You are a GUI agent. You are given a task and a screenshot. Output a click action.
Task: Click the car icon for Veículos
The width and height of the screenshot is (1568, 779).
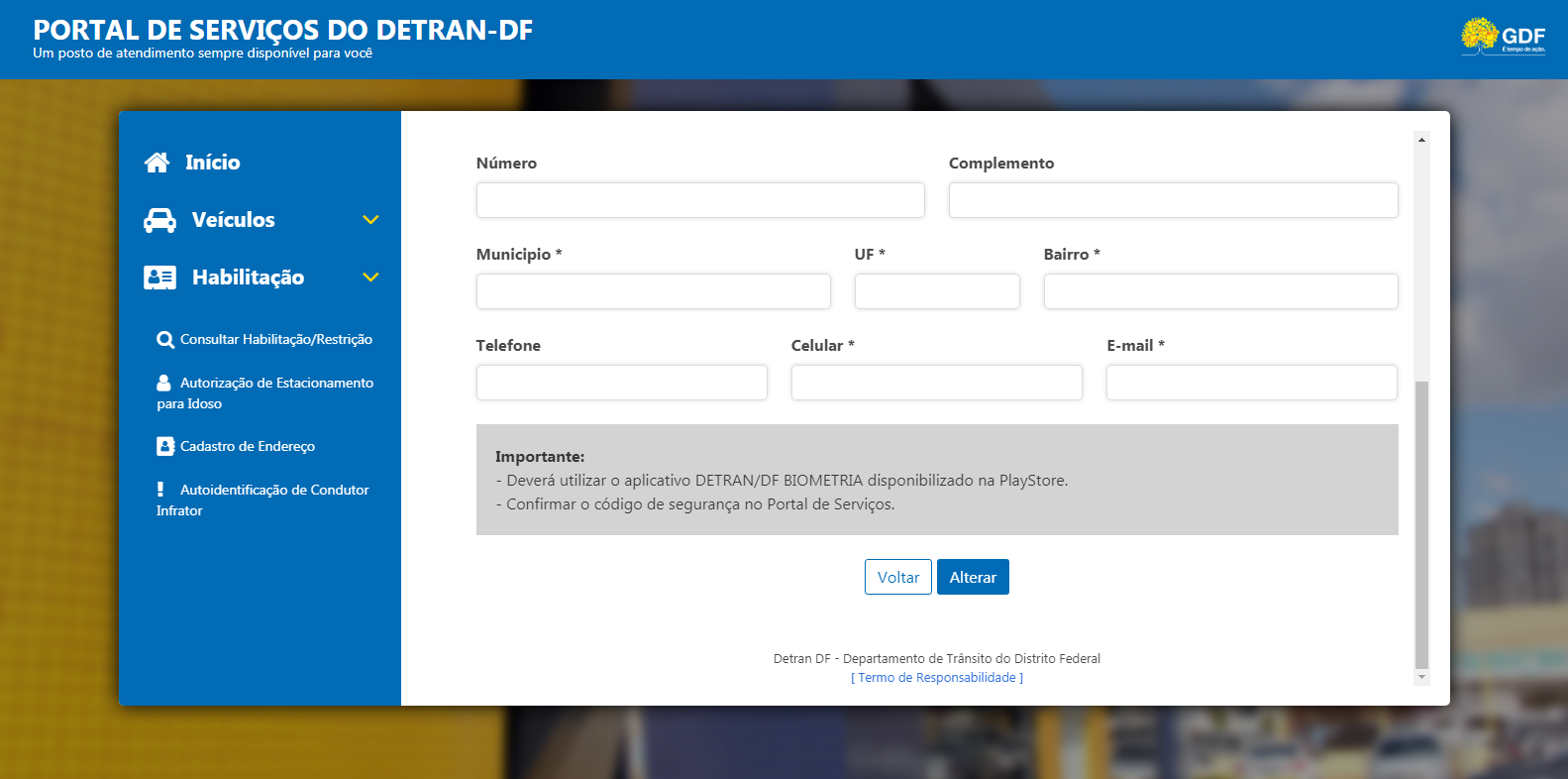tap(159, 220)
